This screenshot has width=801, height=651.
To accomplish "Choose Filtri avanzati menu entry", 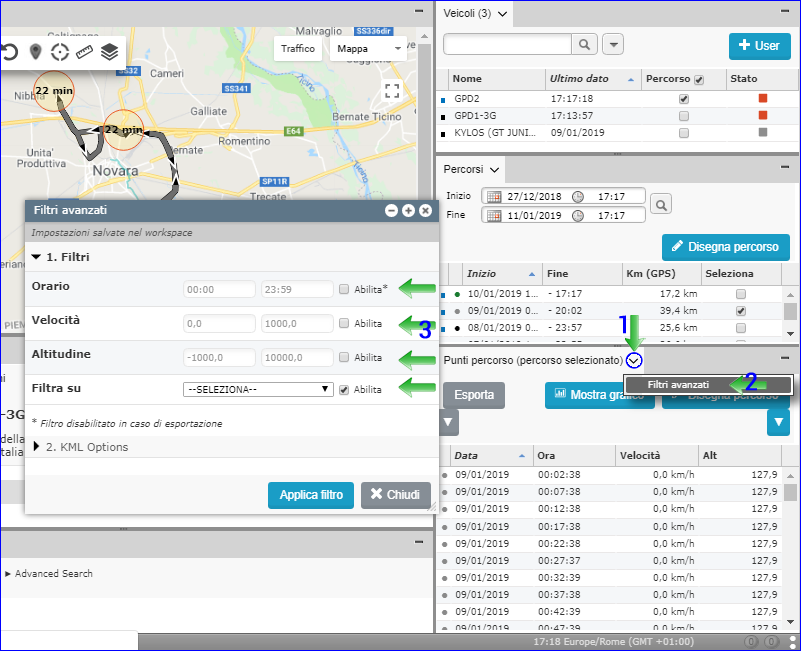I will pyautogui.click(x=678, y=384).
